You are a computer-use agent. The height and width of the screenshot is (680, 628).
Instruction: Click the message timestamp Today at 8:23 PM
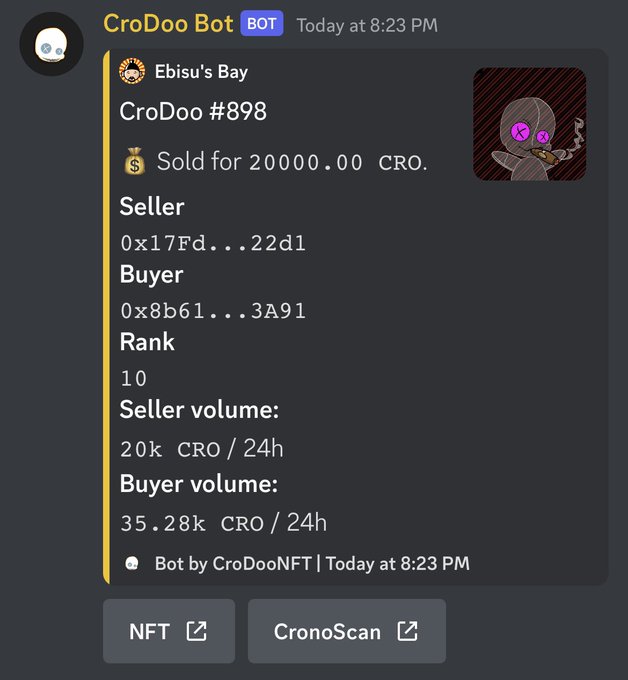(367, 25)
